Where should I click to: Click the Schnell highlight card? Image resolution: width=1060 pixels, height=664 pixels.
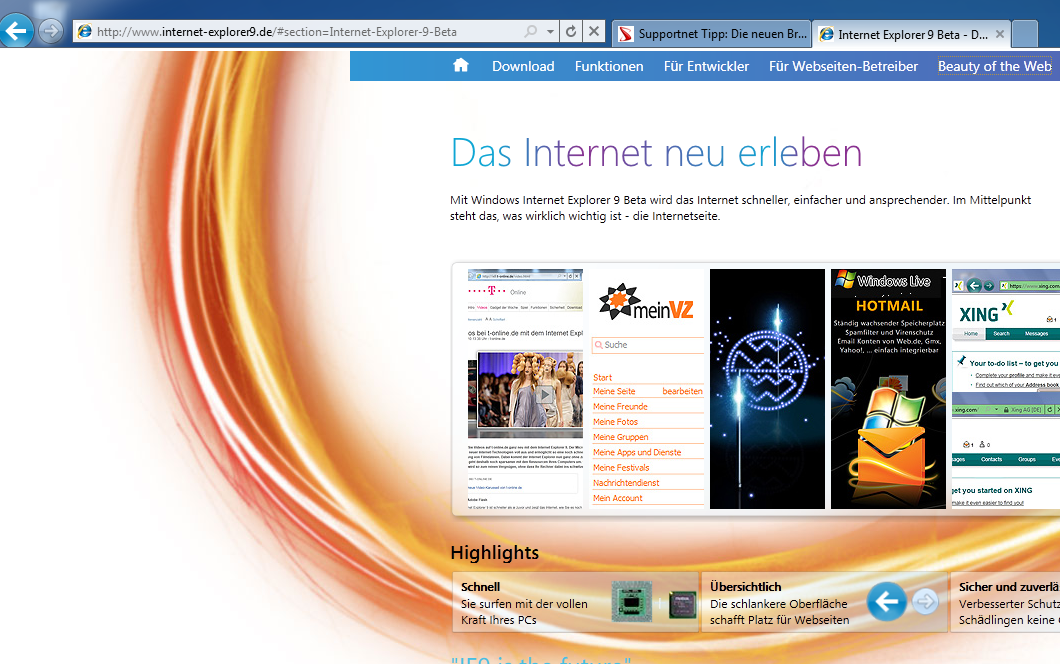click(x=575, y=602)
